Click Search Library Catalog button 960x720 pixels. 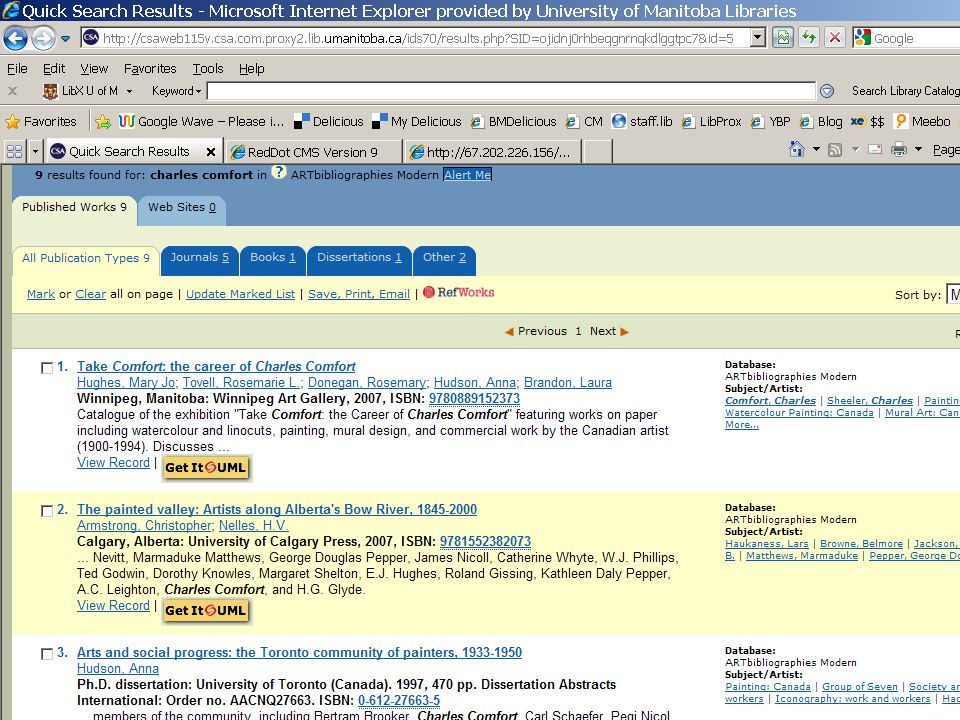(906, 91)
